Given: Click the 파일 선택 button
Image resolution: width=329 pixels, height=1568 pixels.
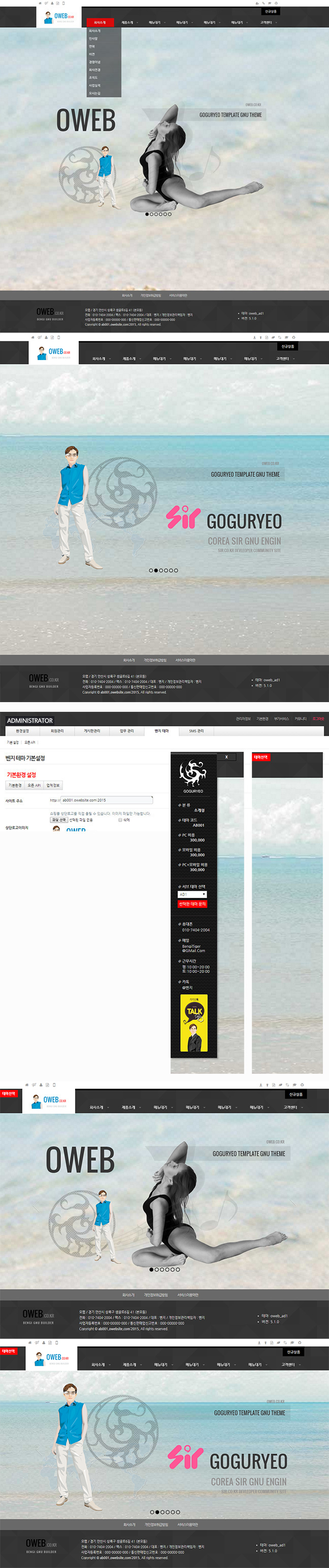Looking at the screenshot, I should [59, 820].
